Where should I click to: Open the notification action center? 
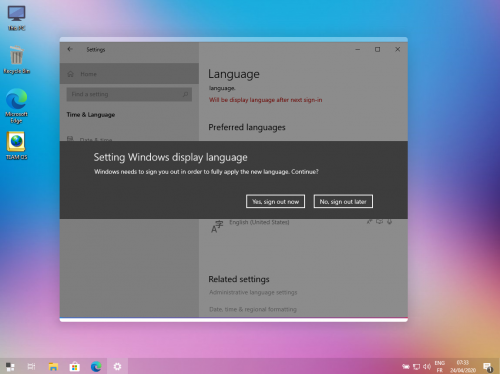[488, 367]
